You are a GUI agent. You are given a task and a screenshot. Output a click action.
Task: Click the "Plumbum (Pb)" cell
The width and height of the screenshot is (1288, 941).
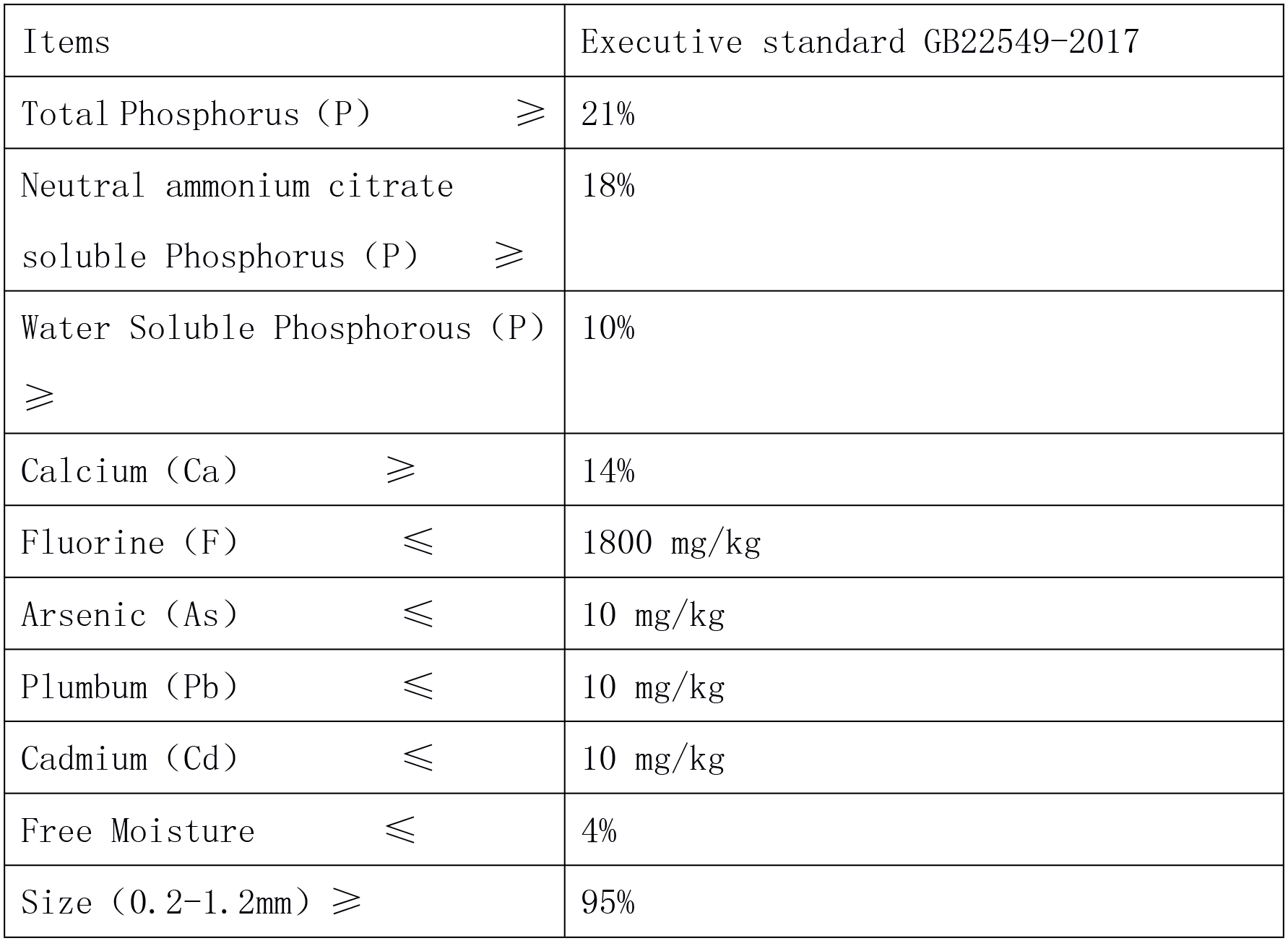130,687
